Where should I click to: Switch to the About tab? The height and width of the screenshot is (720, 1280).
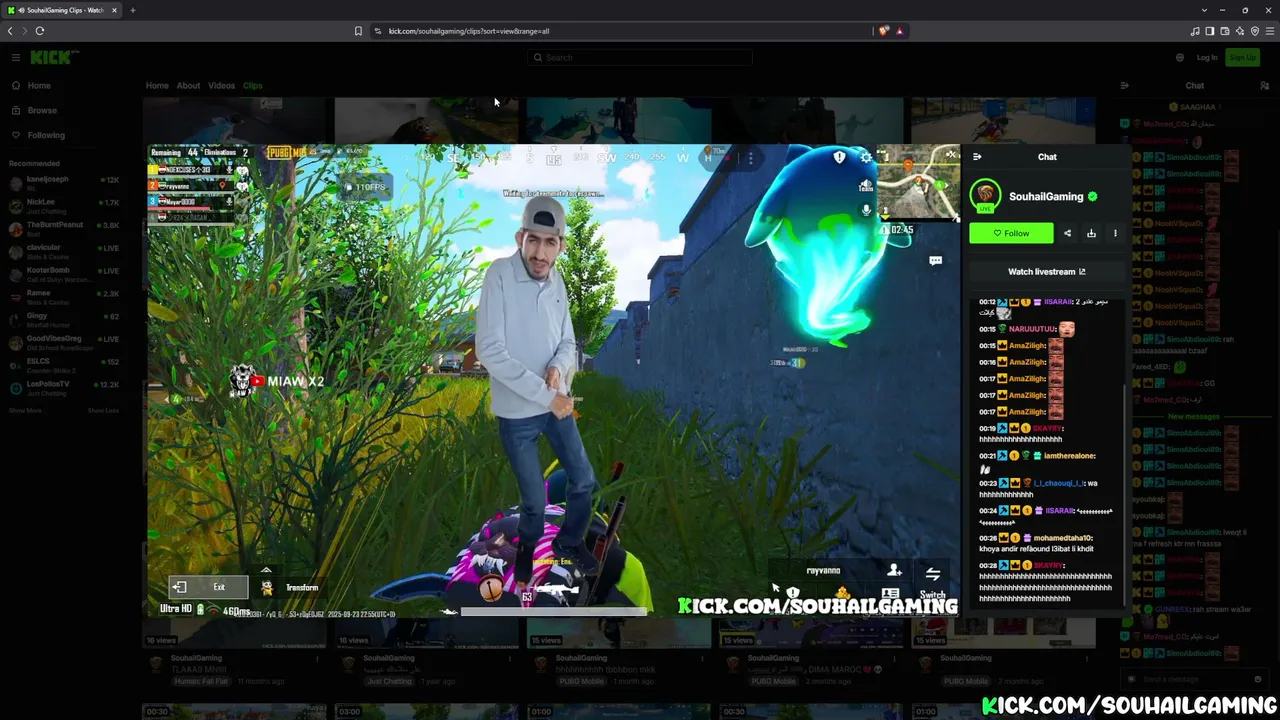tap(188, 86)
